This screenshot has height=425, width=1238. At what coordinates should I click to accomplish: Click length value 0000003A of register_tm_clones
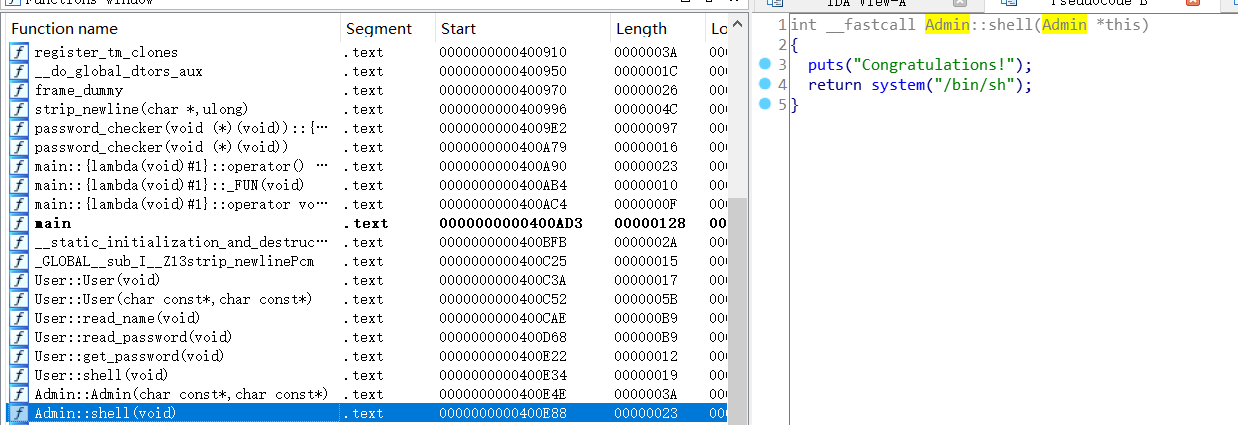coord(646,52)
